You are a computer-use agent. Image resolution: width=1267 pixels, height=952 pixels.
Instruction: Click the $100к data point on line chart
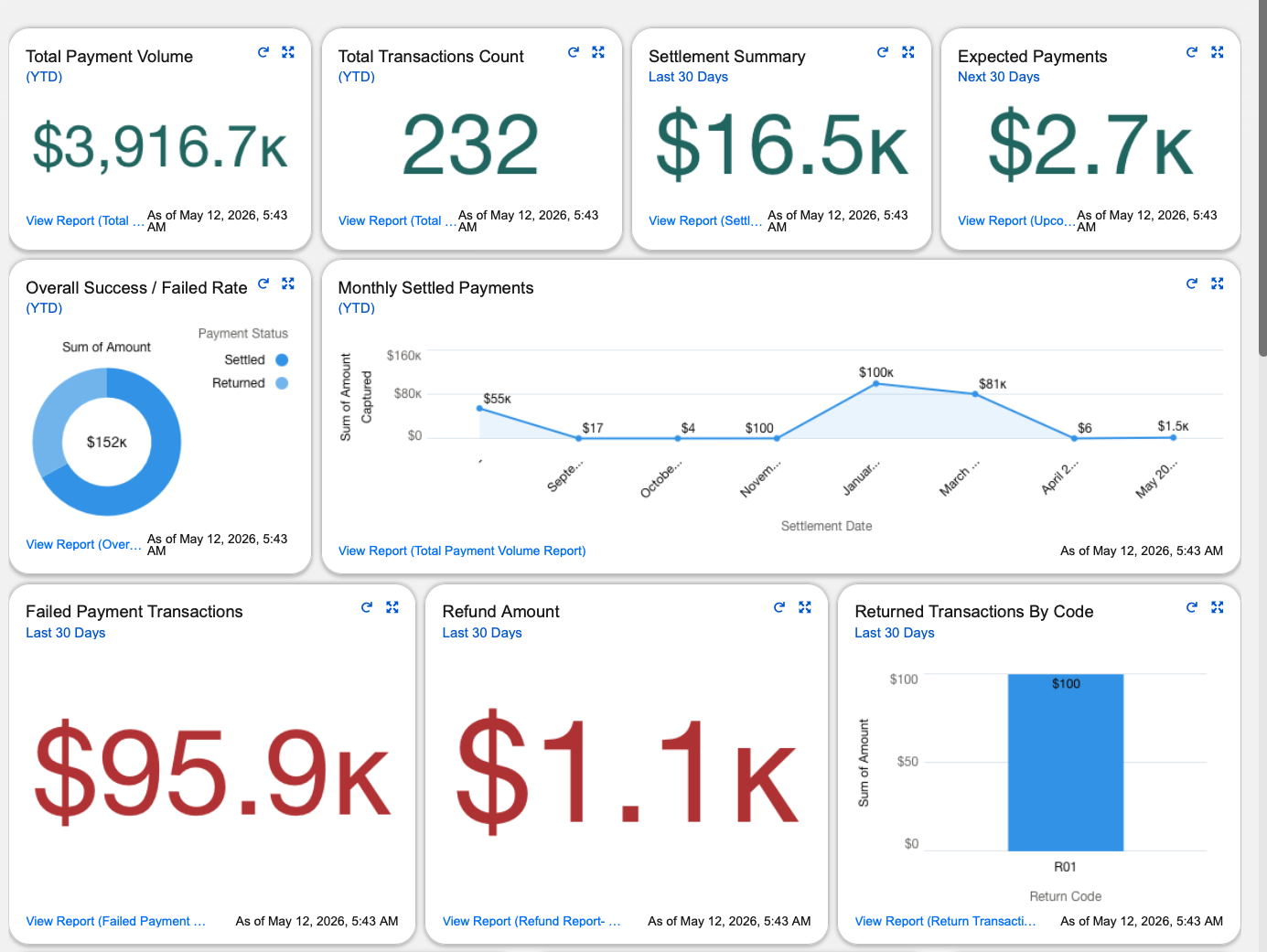click(875, 383)
